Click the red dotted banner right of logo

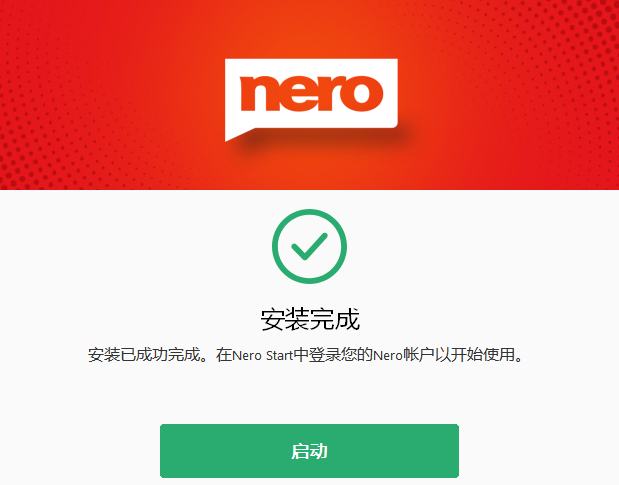[x=509, y=95]
